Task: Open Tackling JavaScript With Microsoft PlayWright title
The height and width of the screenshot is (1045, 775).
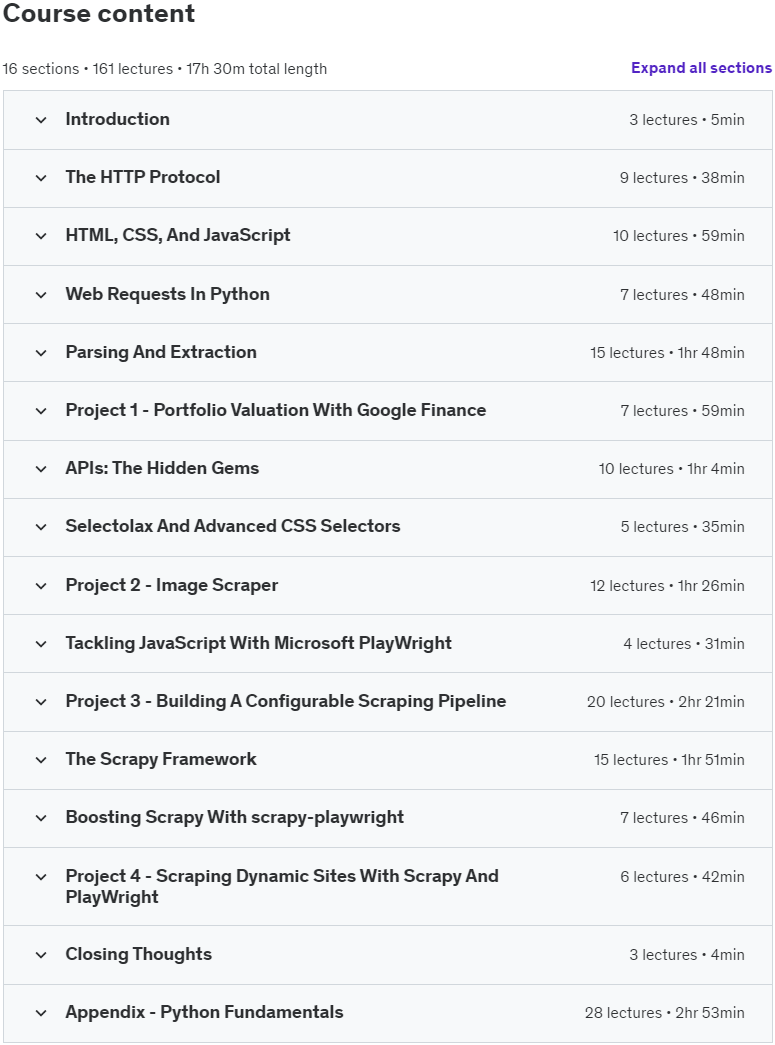Action: point(259,643)
